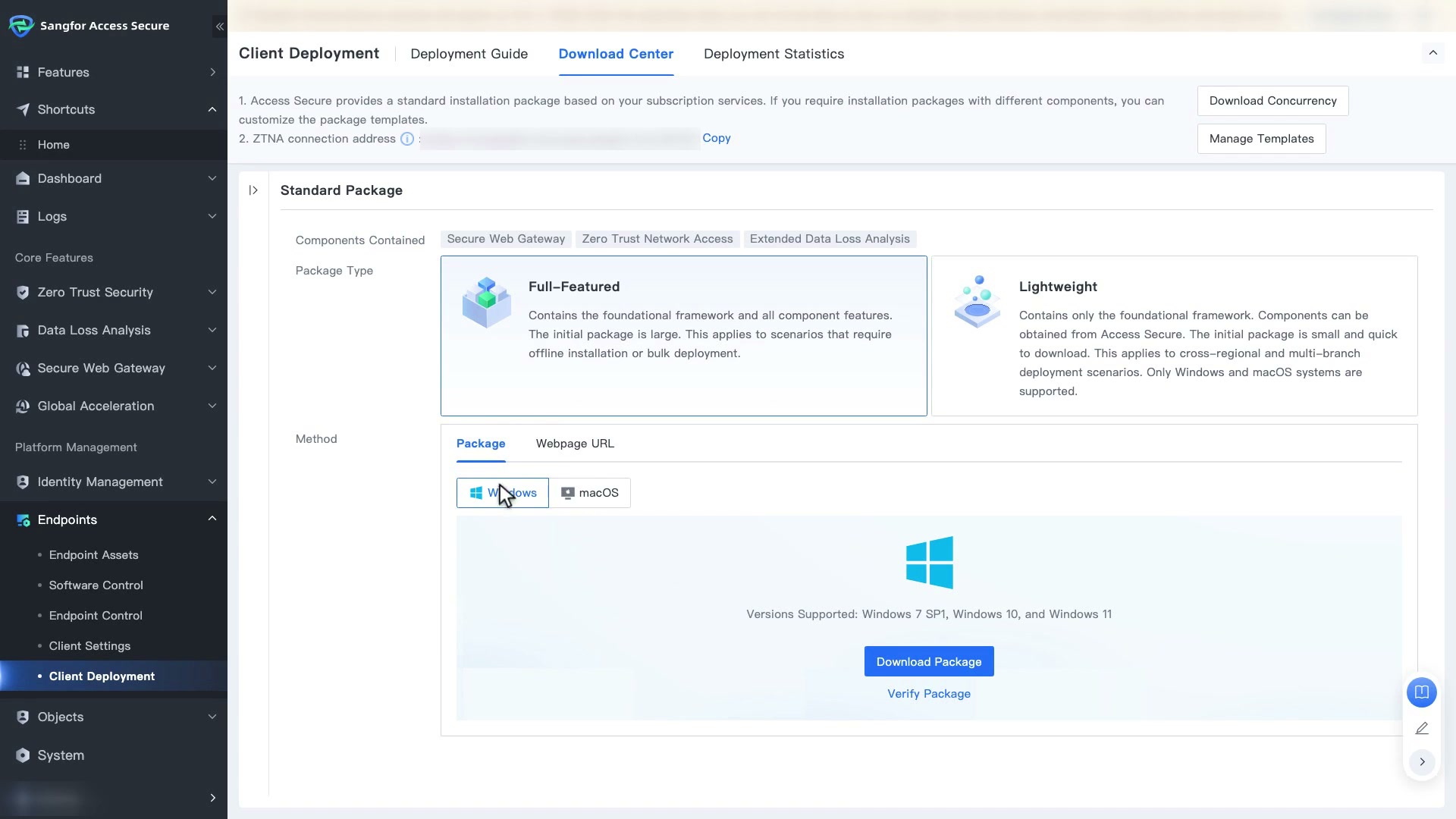
Task: Click the Objects icon in the sidebar
Action: click(x=23, y=717)
